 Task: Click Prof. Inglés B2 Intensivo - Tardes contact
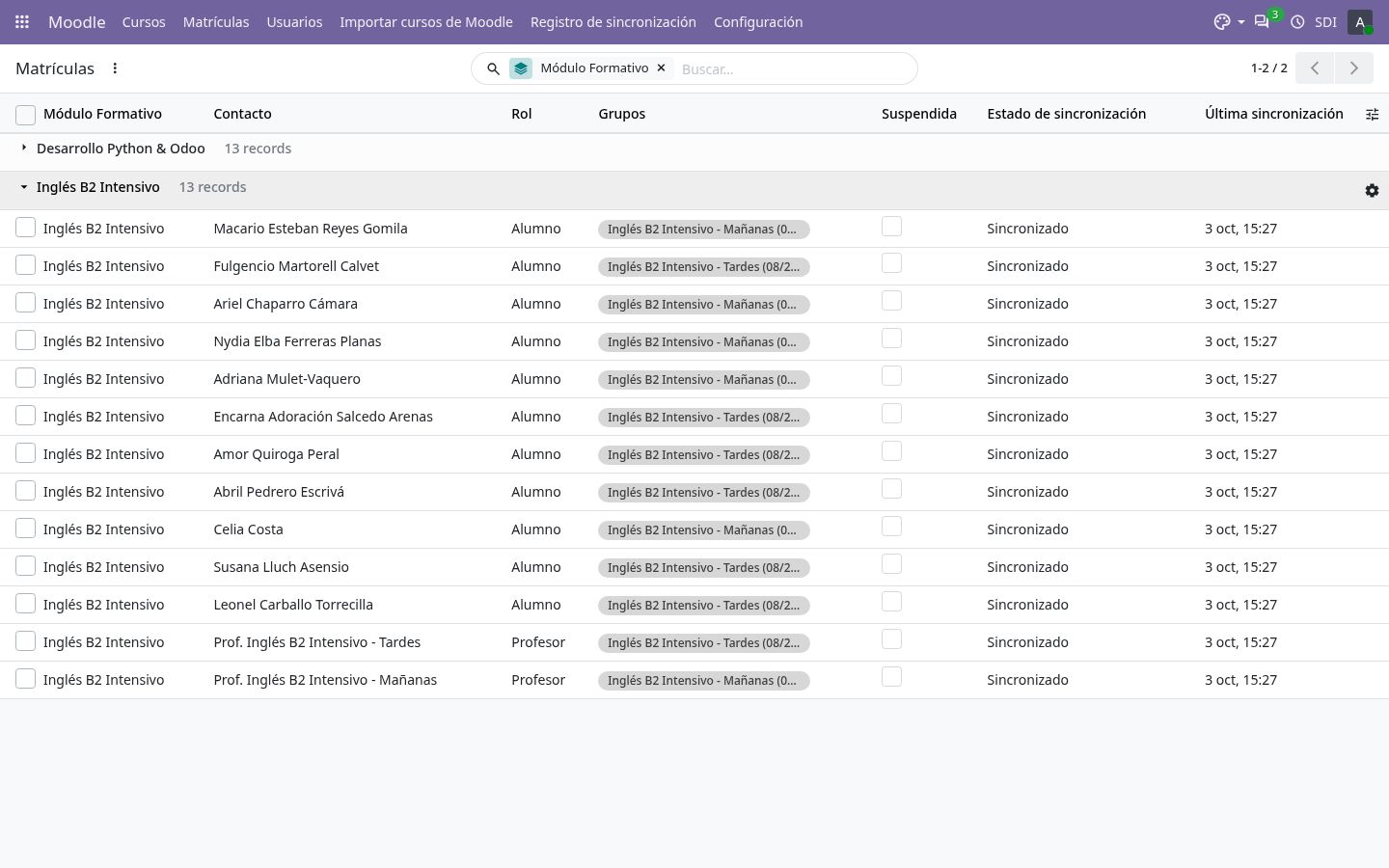(x=316, y=642)
